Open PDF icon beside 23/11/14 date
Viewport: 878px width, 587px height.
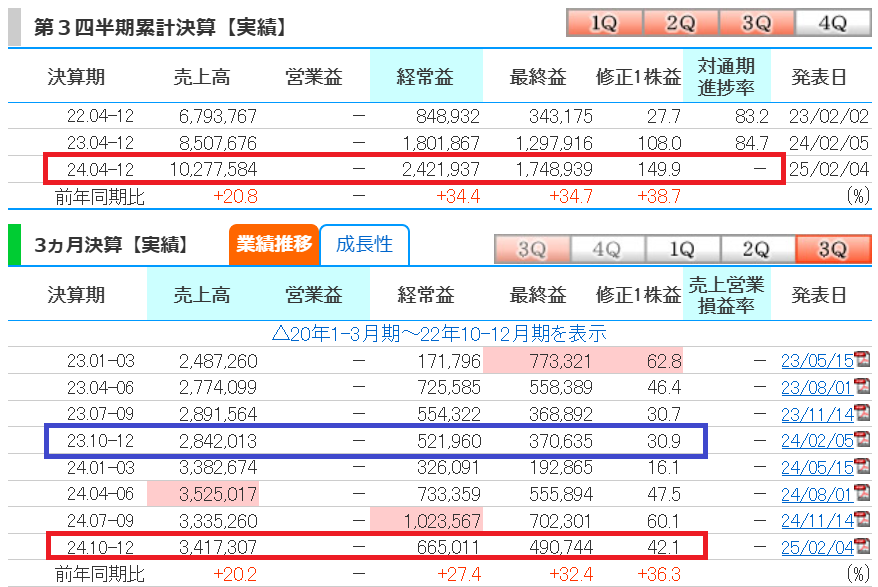(x=862, y=412)
